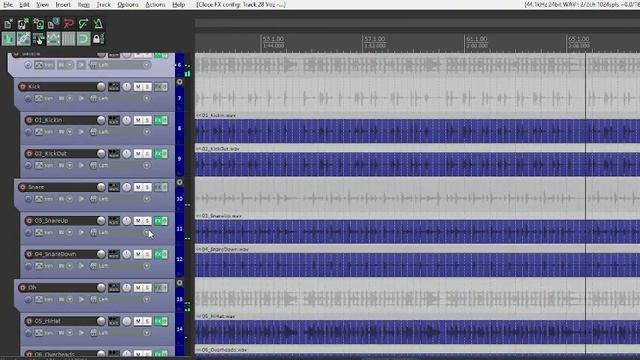The height and width of the screenshot is (360, 640).
Task: Open the Actions menu
Action: tap(155, 4)
